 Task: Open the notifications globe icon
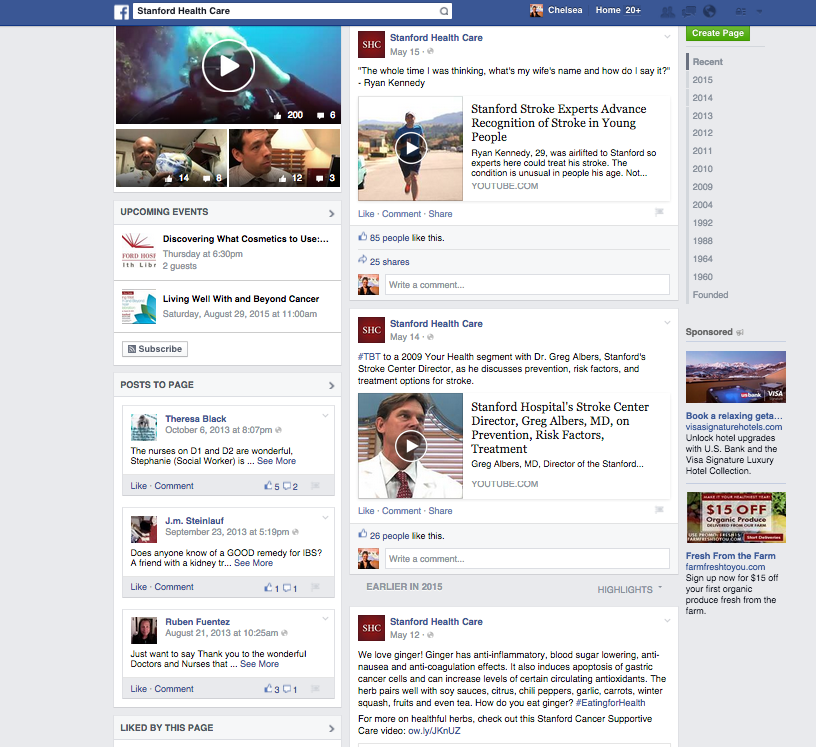709,11
